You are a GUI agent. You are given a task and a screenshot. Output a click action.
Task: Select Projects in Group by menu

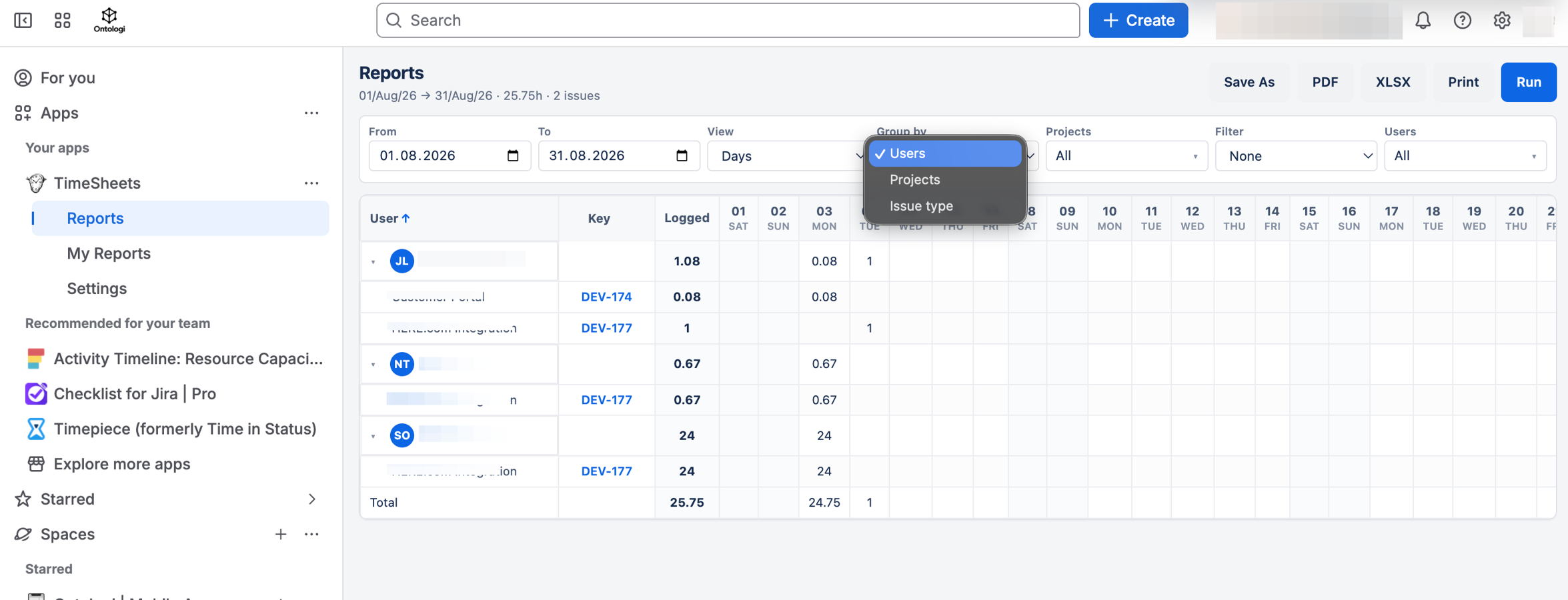click(x=944, y=180)
